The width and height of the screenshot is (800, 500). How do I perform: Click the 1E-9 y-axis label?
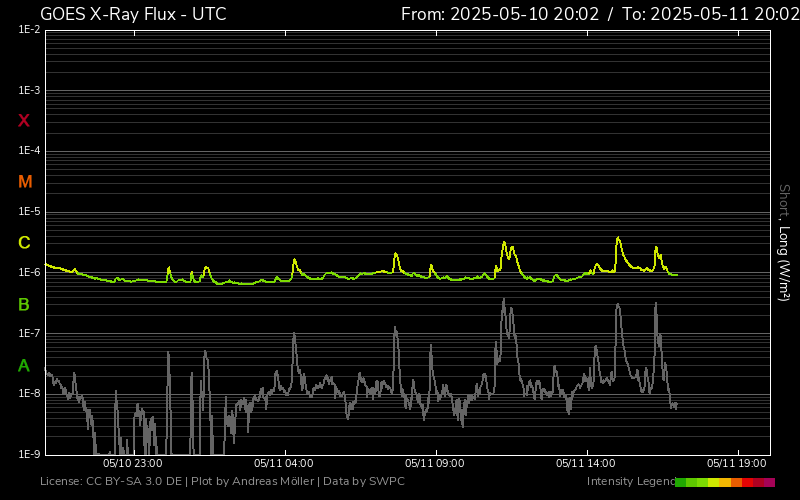(29, 455)
